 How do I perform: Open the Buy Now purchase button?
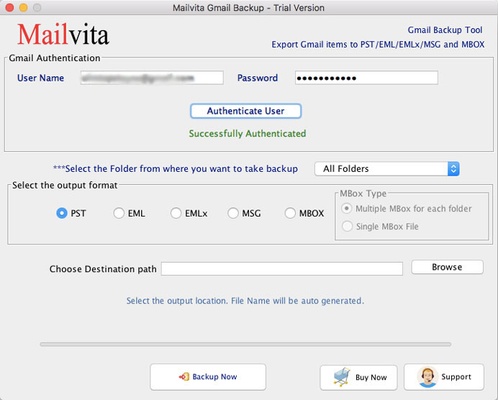pyautogui.click(x=359, y=377)
